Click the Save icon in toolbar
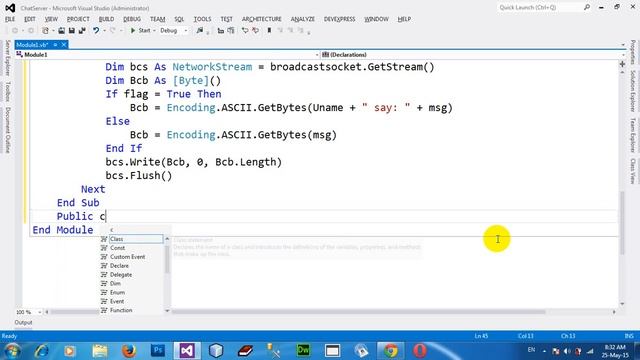The height and width of the screenshot is (360, 640). [72, 31]
